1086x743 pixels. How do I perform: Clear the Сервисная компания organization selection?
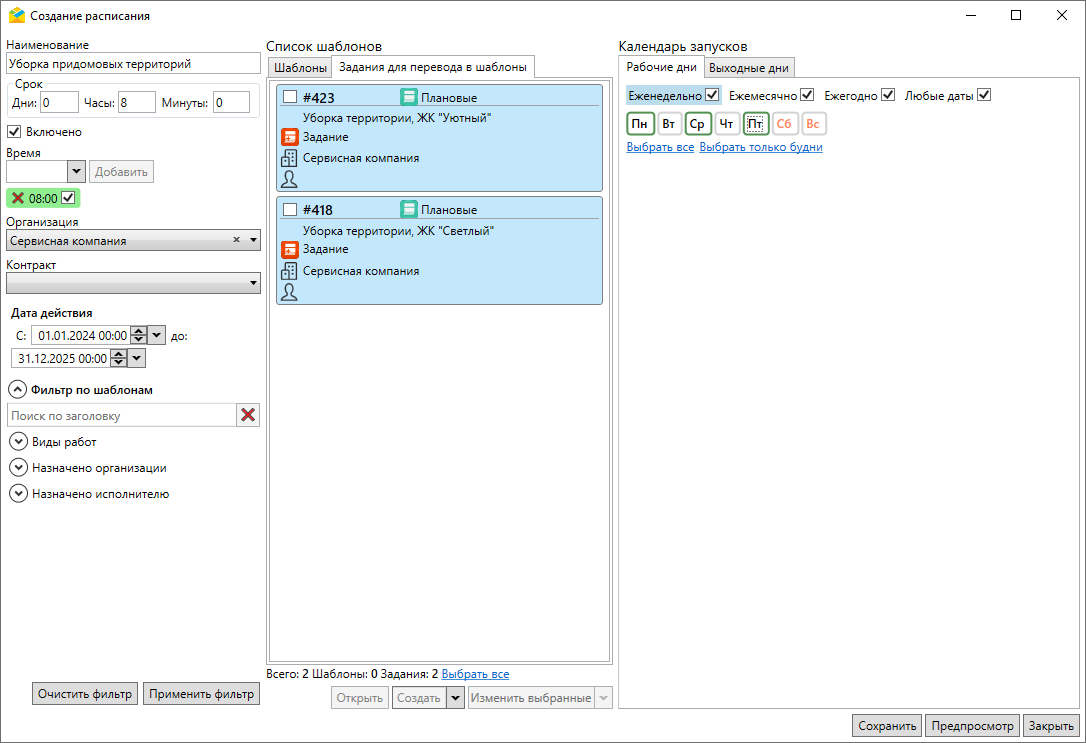coord(237,240)
